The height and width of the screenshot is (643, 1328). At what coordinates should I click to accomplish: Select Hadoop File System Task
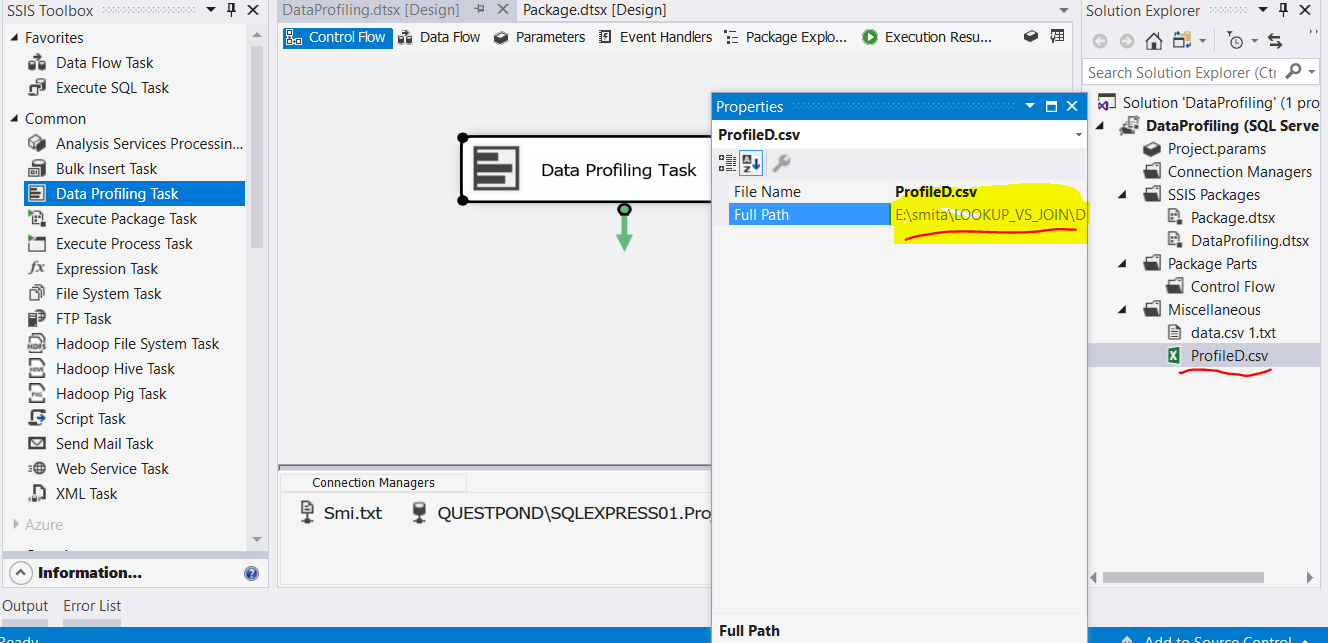pos(137,344)
